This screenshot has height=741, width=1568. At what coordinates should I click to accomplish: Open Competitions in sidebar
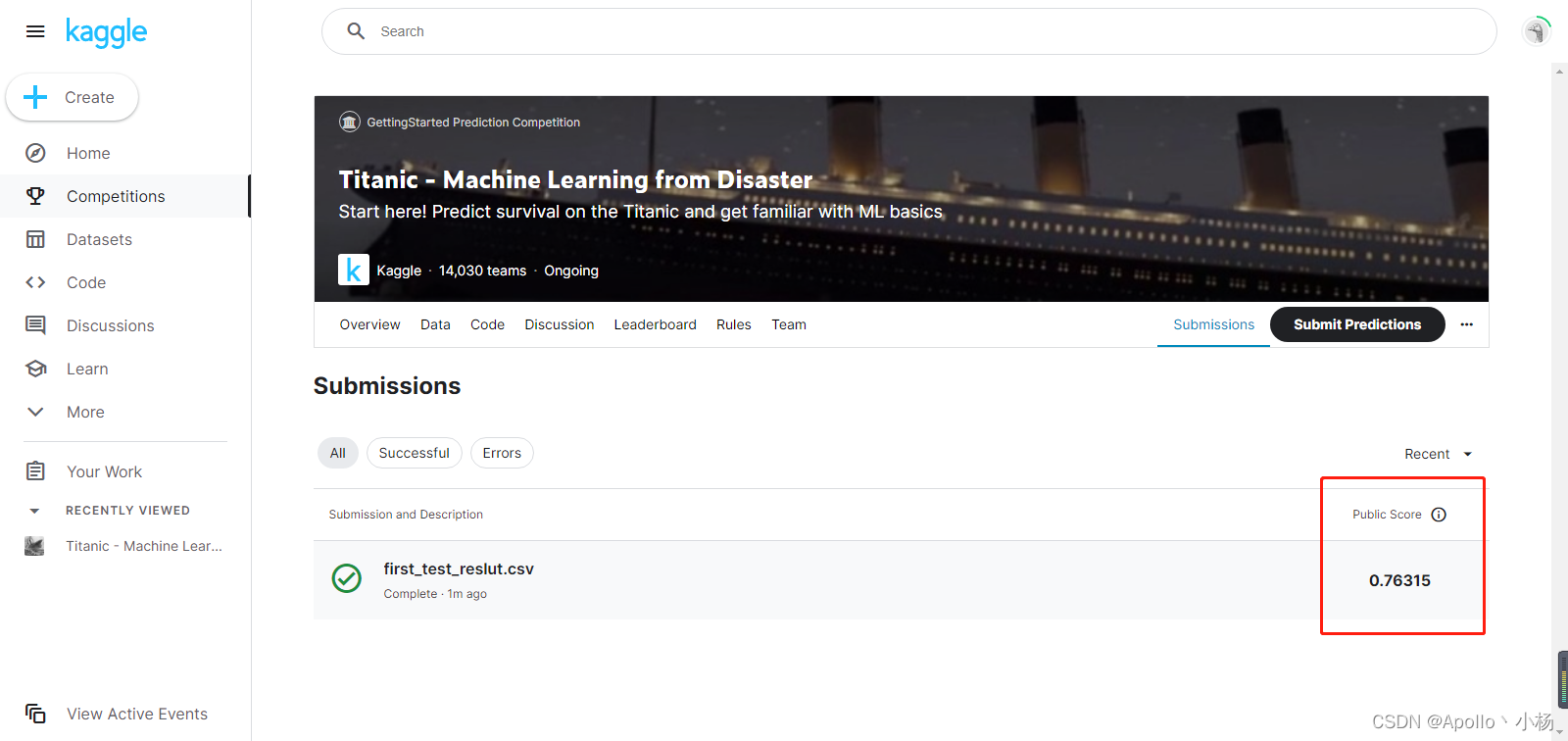point(116,196)
